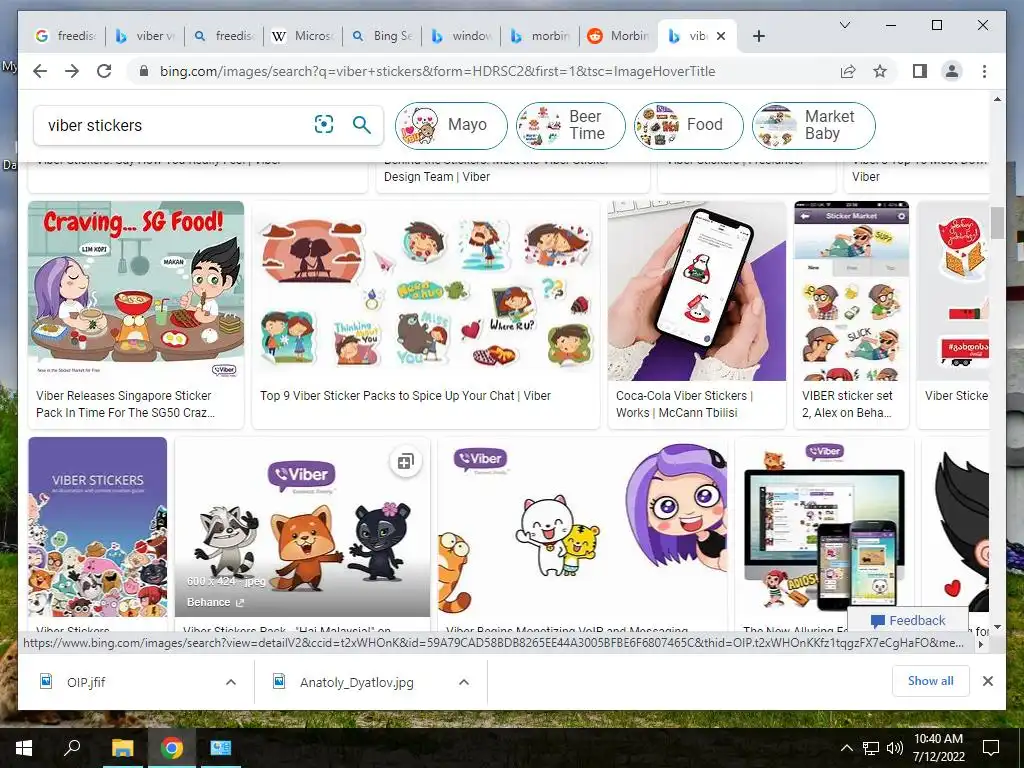The width and height of the screenshot is (1024, 768).
Task: Run search with the magnifier icon
Action: pyautogui.click(x=362, y=124)
